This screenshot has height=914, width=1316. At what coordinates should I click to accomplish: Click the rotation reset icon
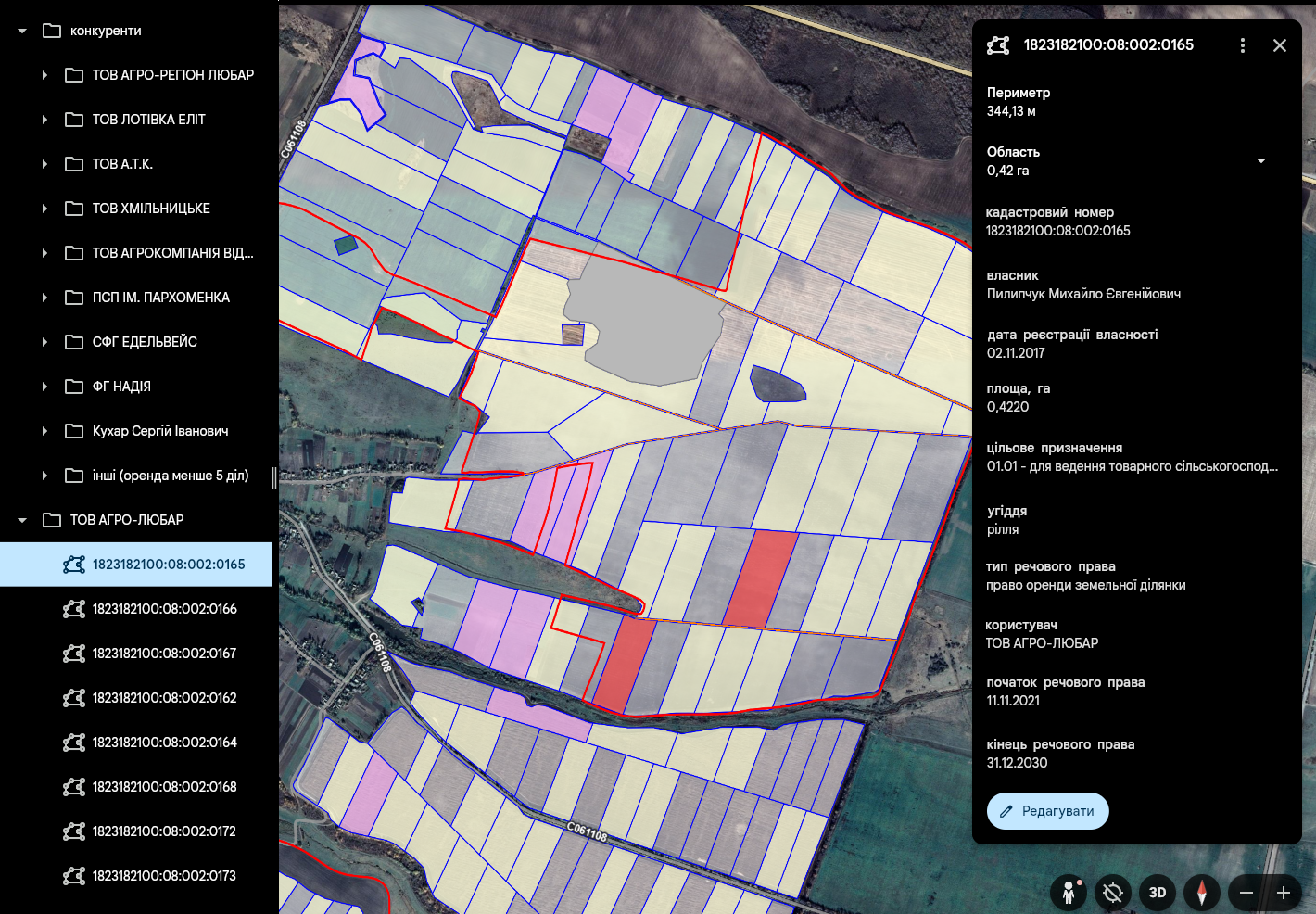[x=1113, y=893]
